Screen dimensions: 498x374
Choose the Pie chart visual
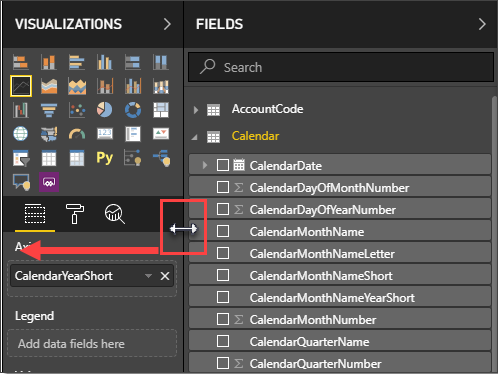[x=105, y=110]
